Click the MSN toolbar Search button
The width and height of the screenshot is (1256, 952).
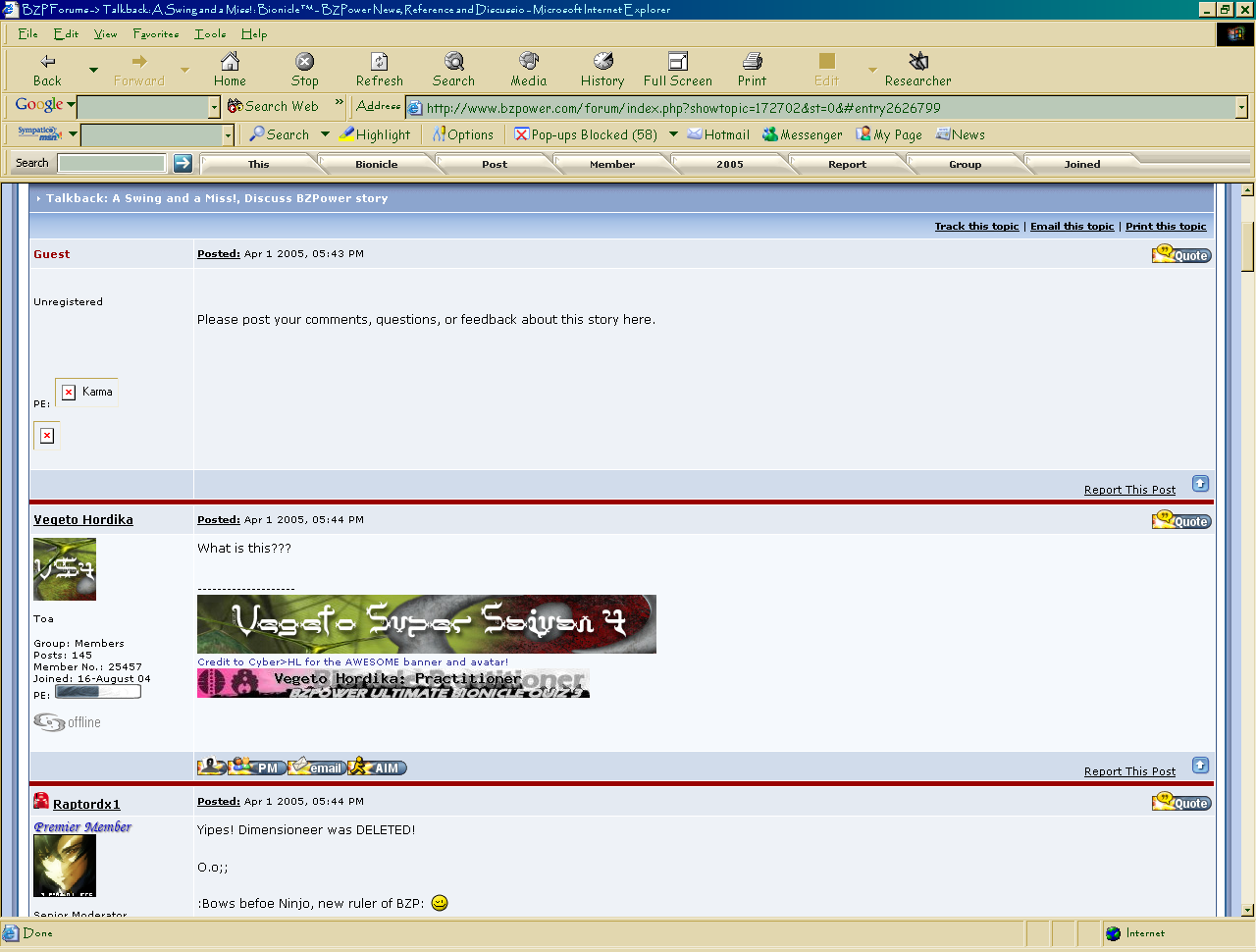pos(280,134)
